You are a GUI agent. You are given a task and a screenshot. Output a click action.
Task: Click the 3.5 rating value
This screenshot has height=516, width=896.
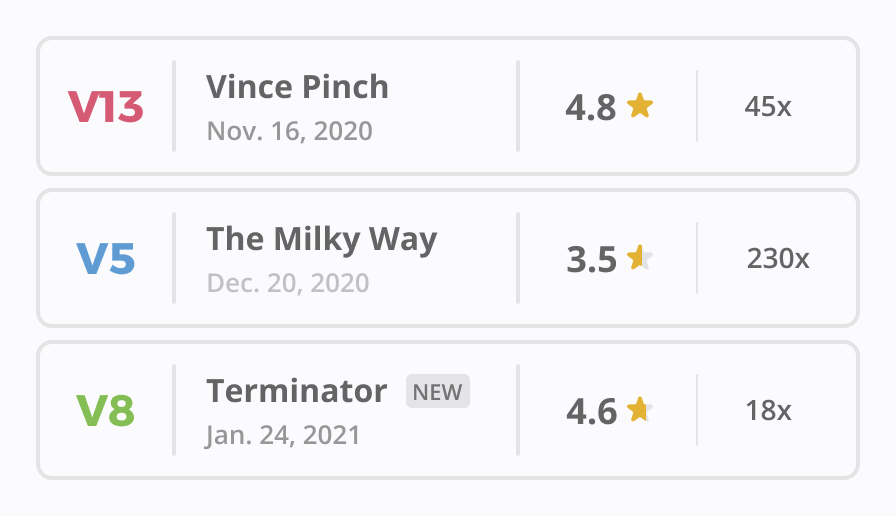[x=591, y=259]
